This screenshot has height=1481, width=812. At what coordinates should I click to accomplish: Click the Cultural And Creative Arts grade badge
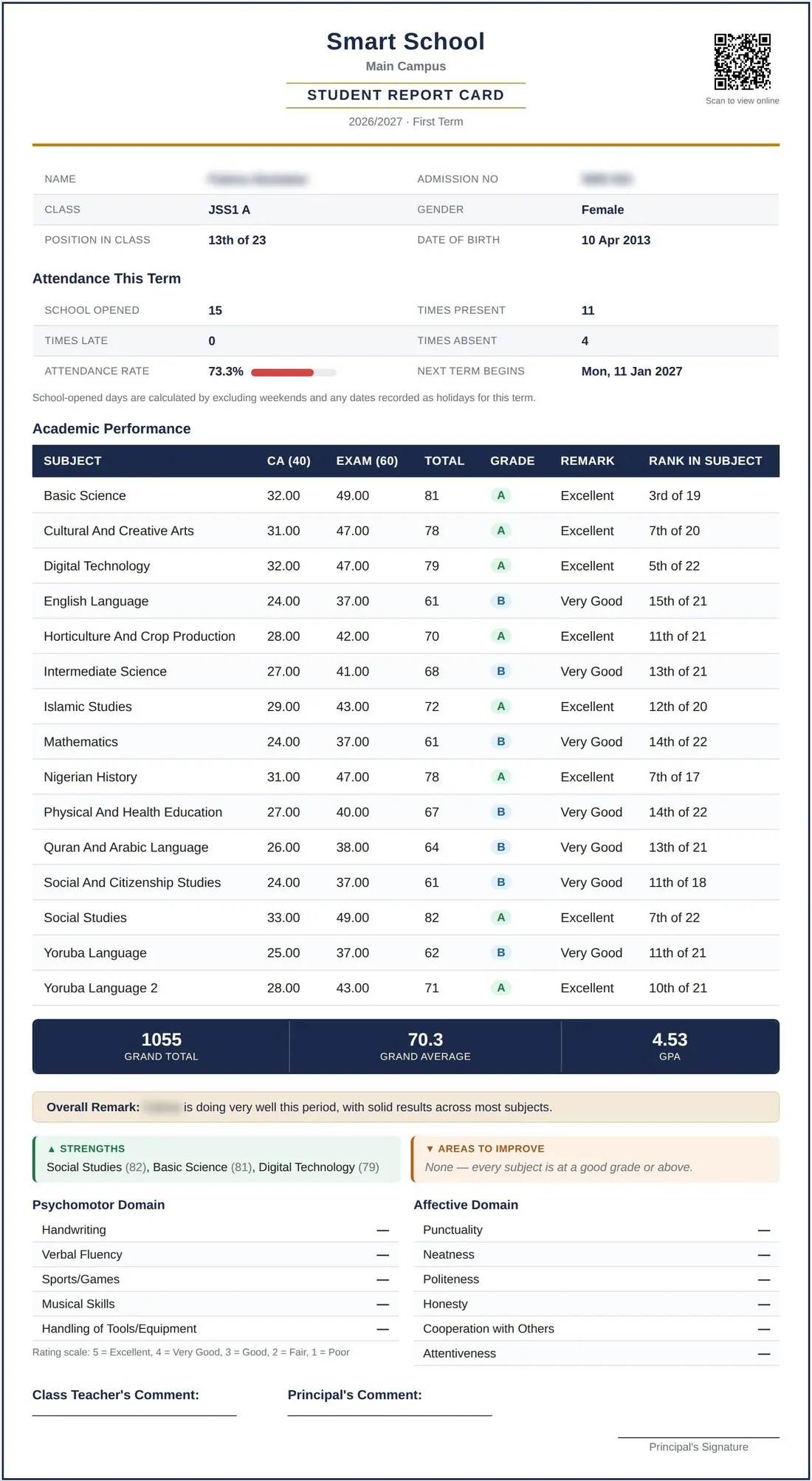(501, 530)
